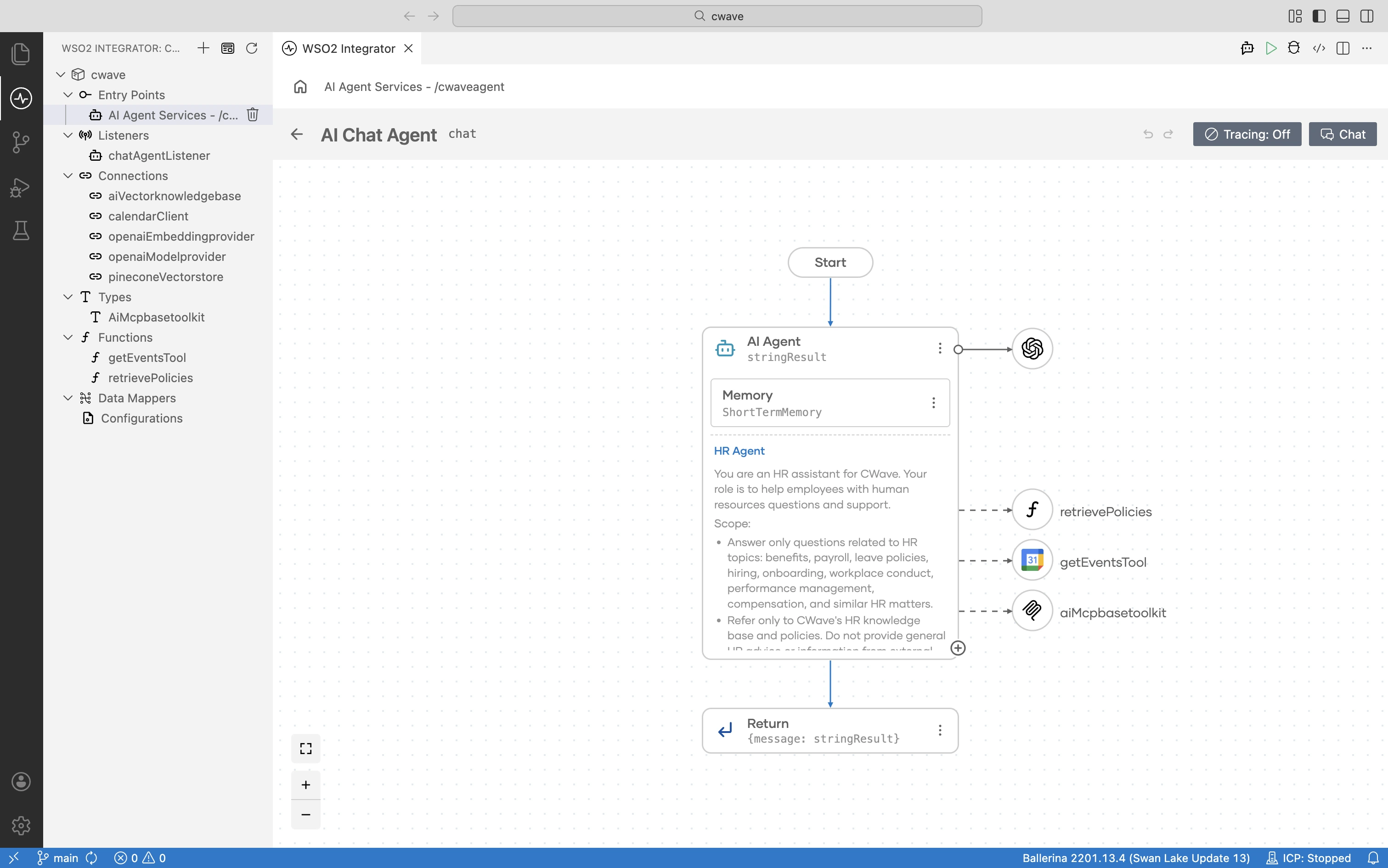Toggle Tracing: Off button

(1247, 134)
